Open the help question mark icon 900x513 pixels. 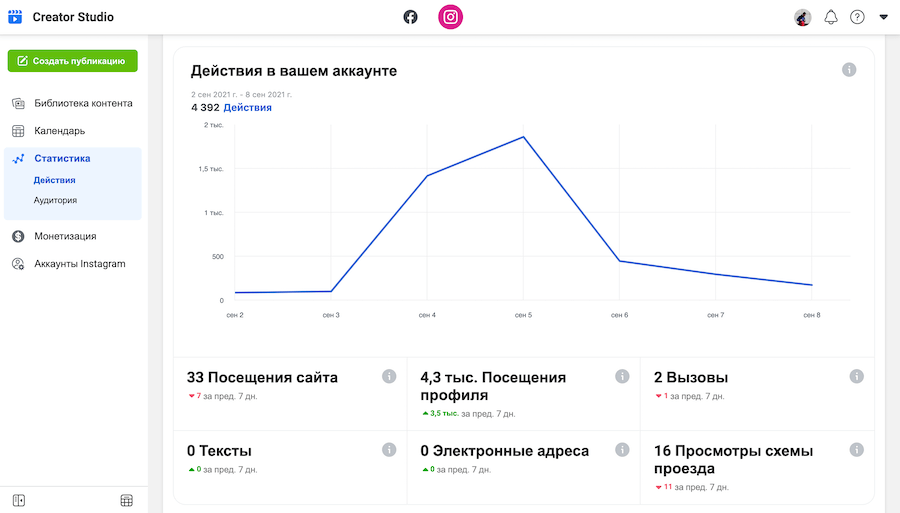coord(857,17)
